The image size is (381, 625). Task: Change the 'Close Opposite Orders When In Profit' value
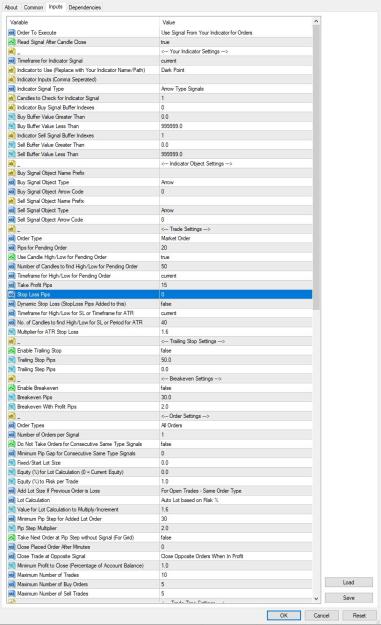coord(236,556)
